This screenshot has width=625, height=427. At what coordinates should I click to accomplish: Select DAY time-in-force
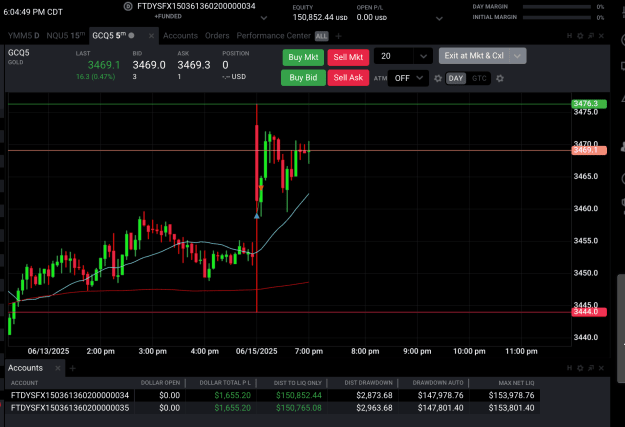[456, 78]
